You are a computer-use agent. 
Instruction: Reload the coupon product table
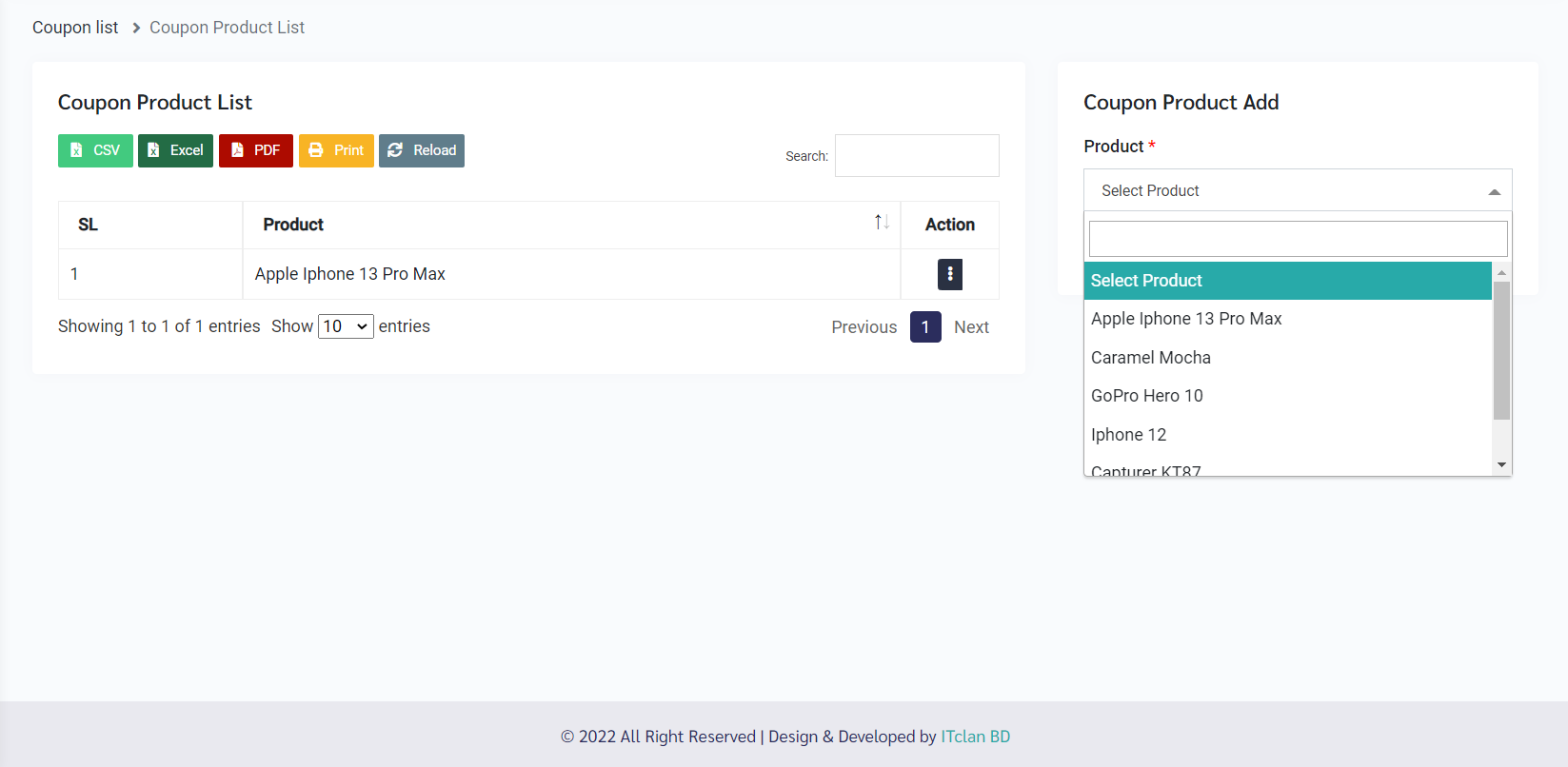coord(421,150)
